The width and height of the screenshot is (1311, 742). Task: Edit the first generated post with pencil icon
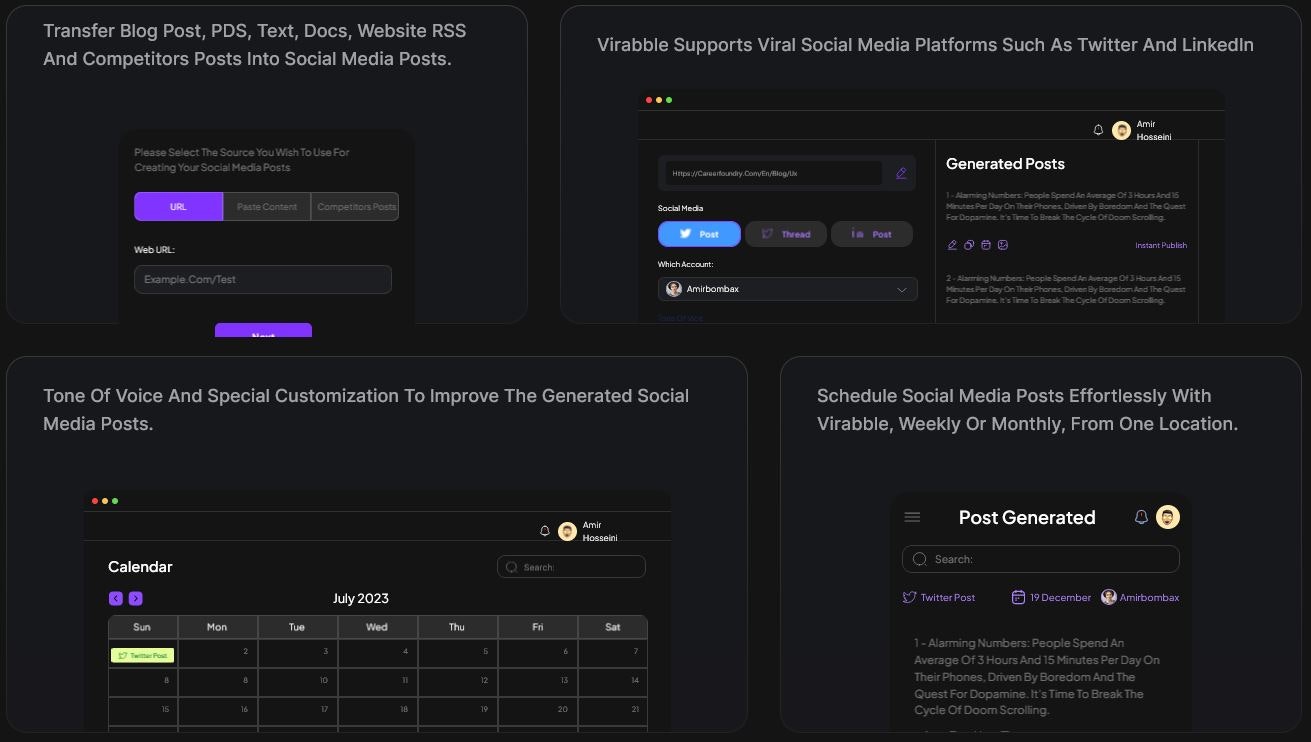pos(952,245)
